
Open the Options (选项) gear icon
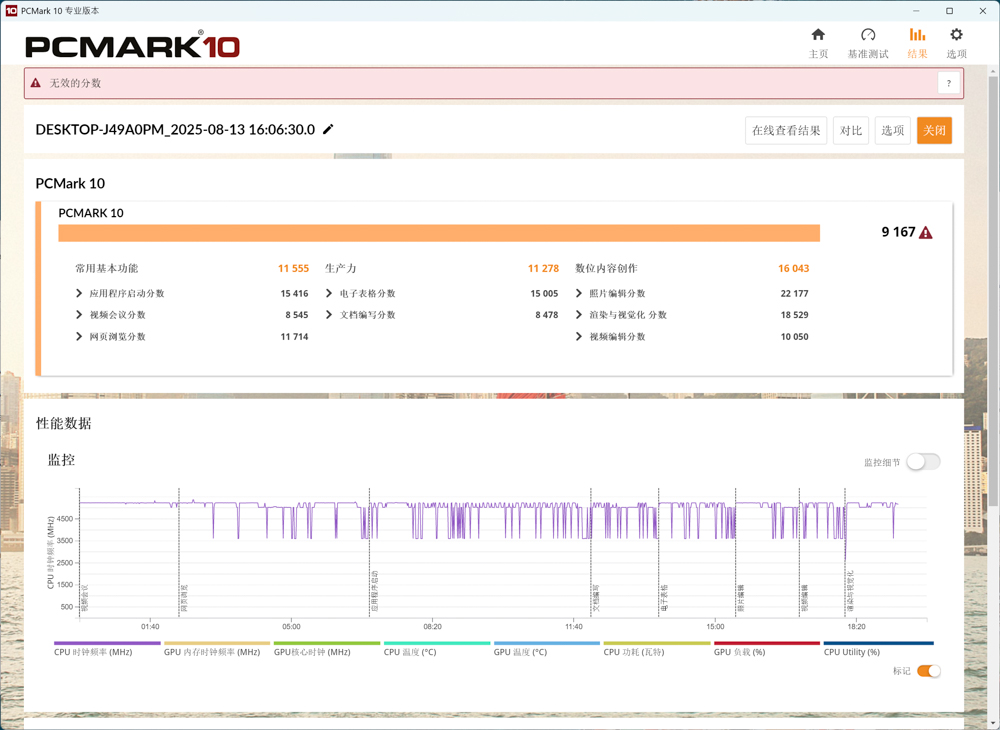956,36
